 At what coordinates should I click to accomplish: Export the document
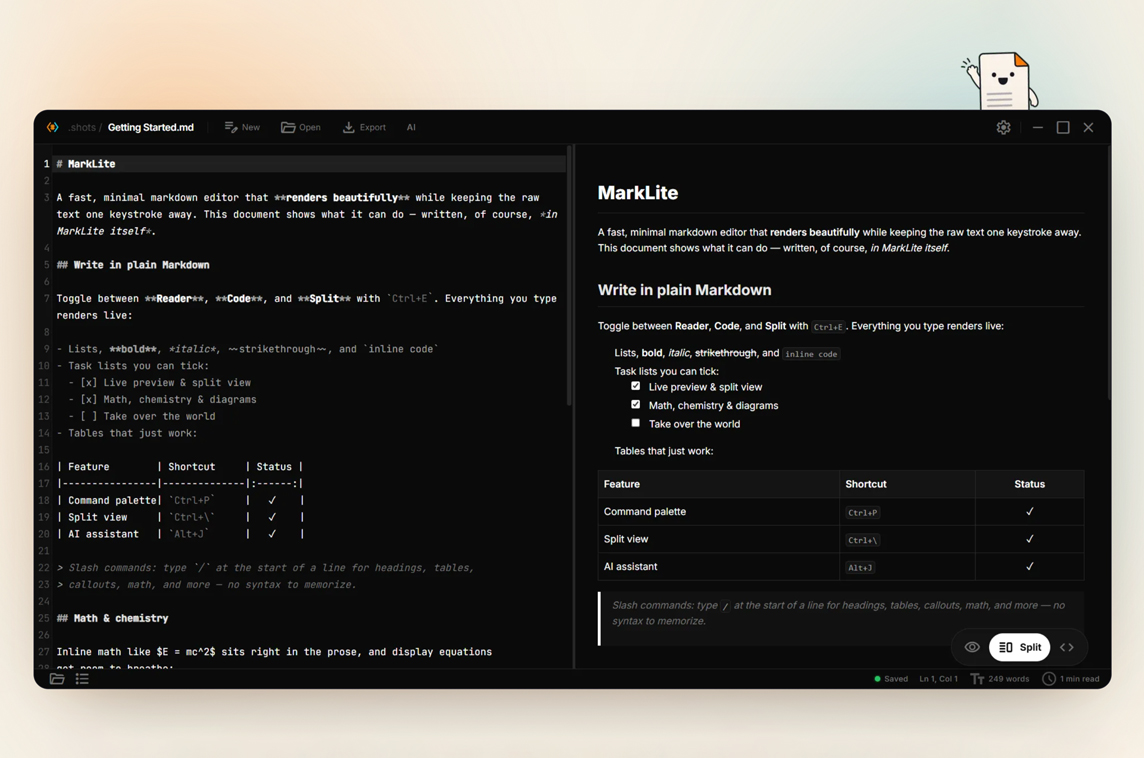click(364, 127)
